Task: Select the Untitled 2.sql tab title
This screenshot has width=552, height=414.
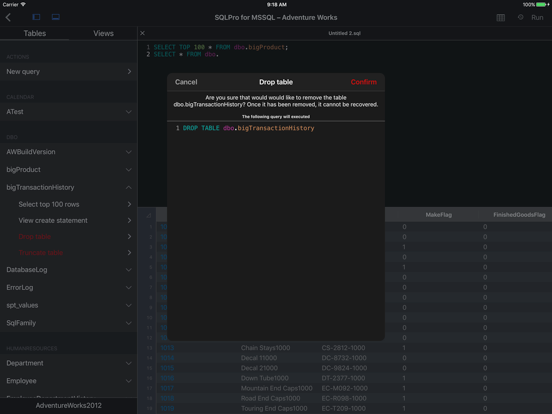Action: (344, 33)
